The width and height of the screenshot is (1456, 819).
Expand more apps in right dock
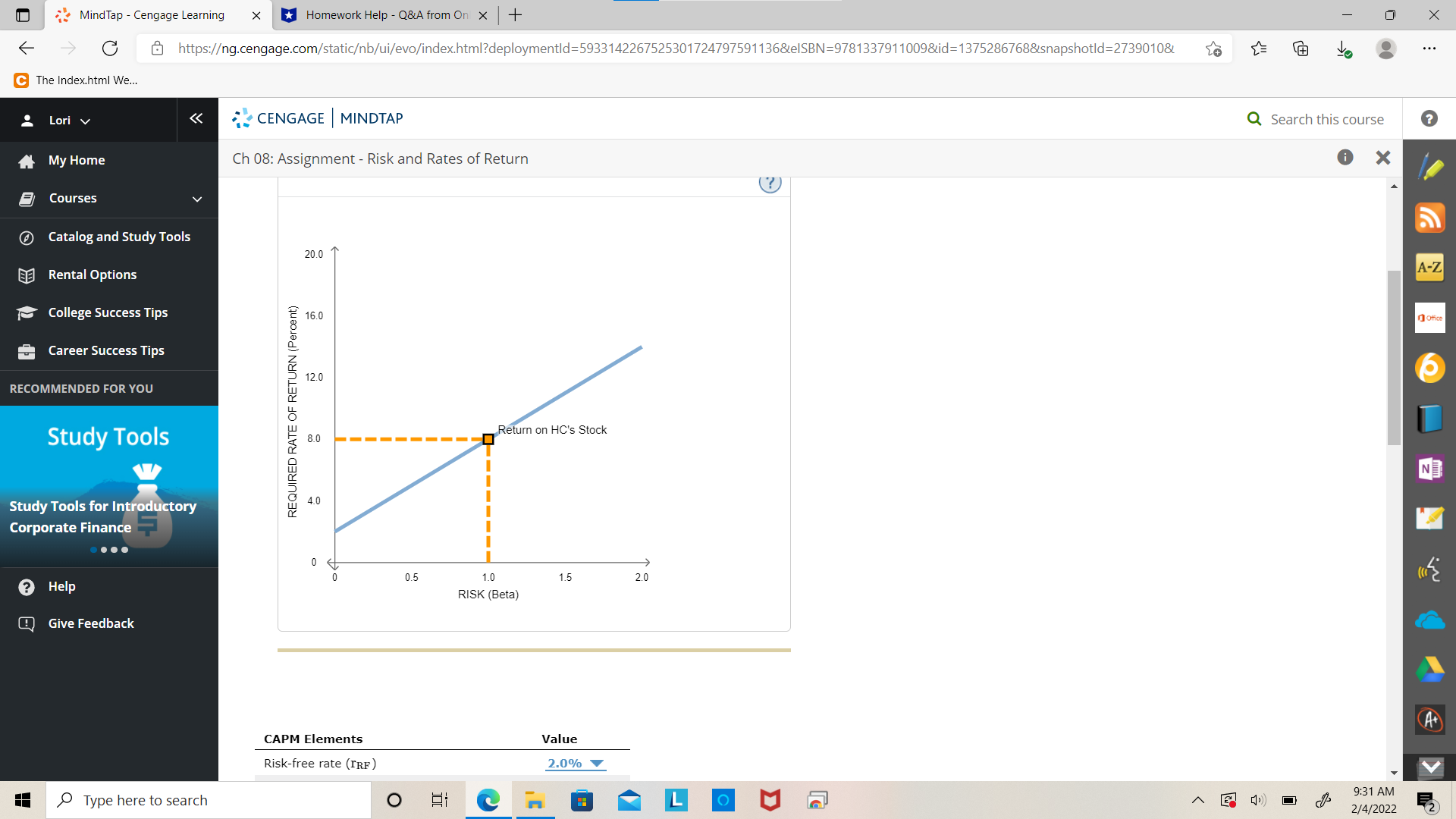tap(1430, 767)
